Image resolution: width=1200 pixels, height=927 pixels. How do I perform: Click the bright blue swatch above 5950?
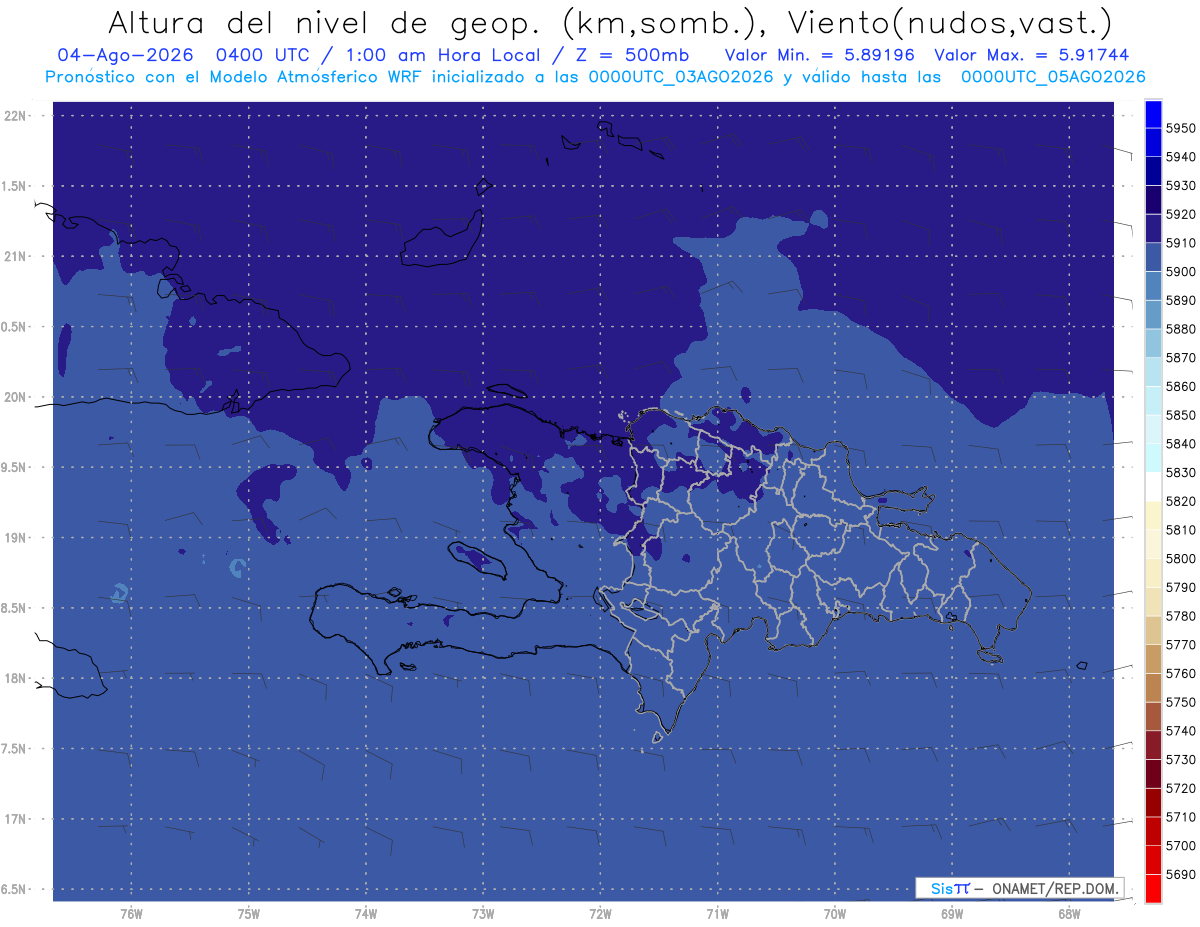pyautogui.click(x=1152, y=114)
